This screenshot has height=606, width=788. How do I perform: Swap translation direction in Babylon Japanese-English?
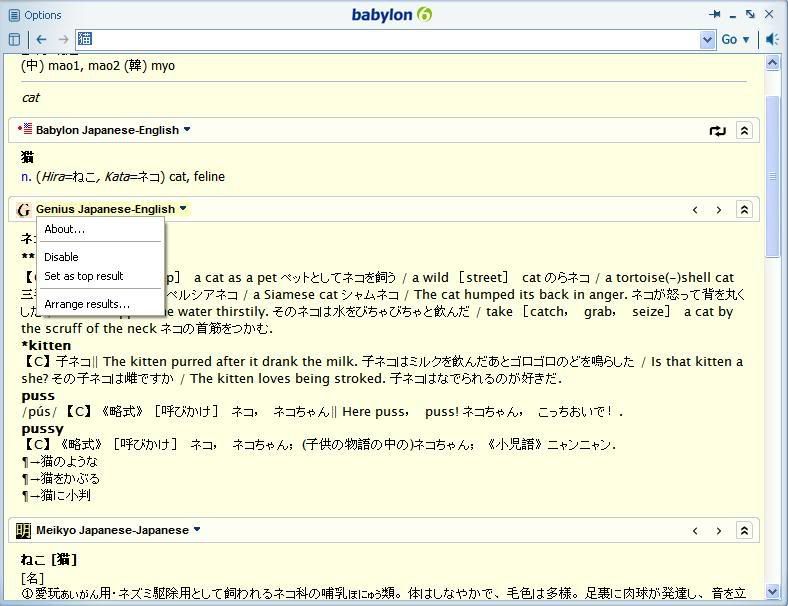tap(717, 131)
